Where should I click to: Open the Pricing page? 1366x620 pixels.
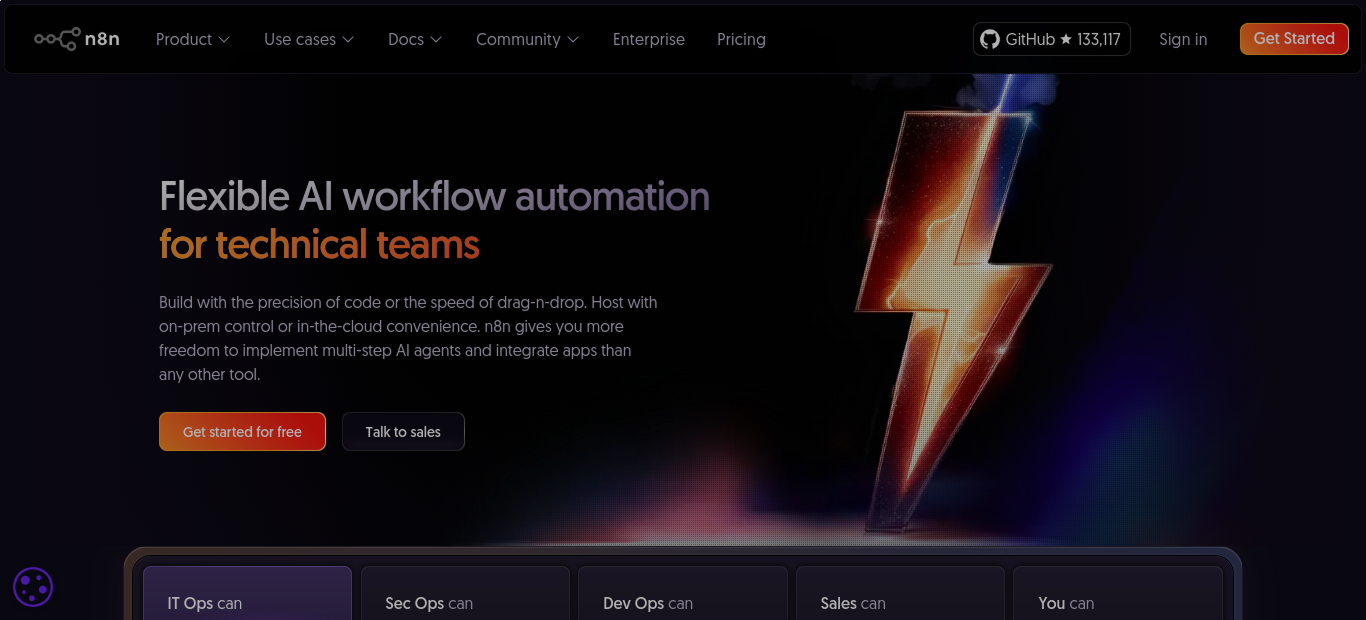pyautogui.click(x=741, y=39)
